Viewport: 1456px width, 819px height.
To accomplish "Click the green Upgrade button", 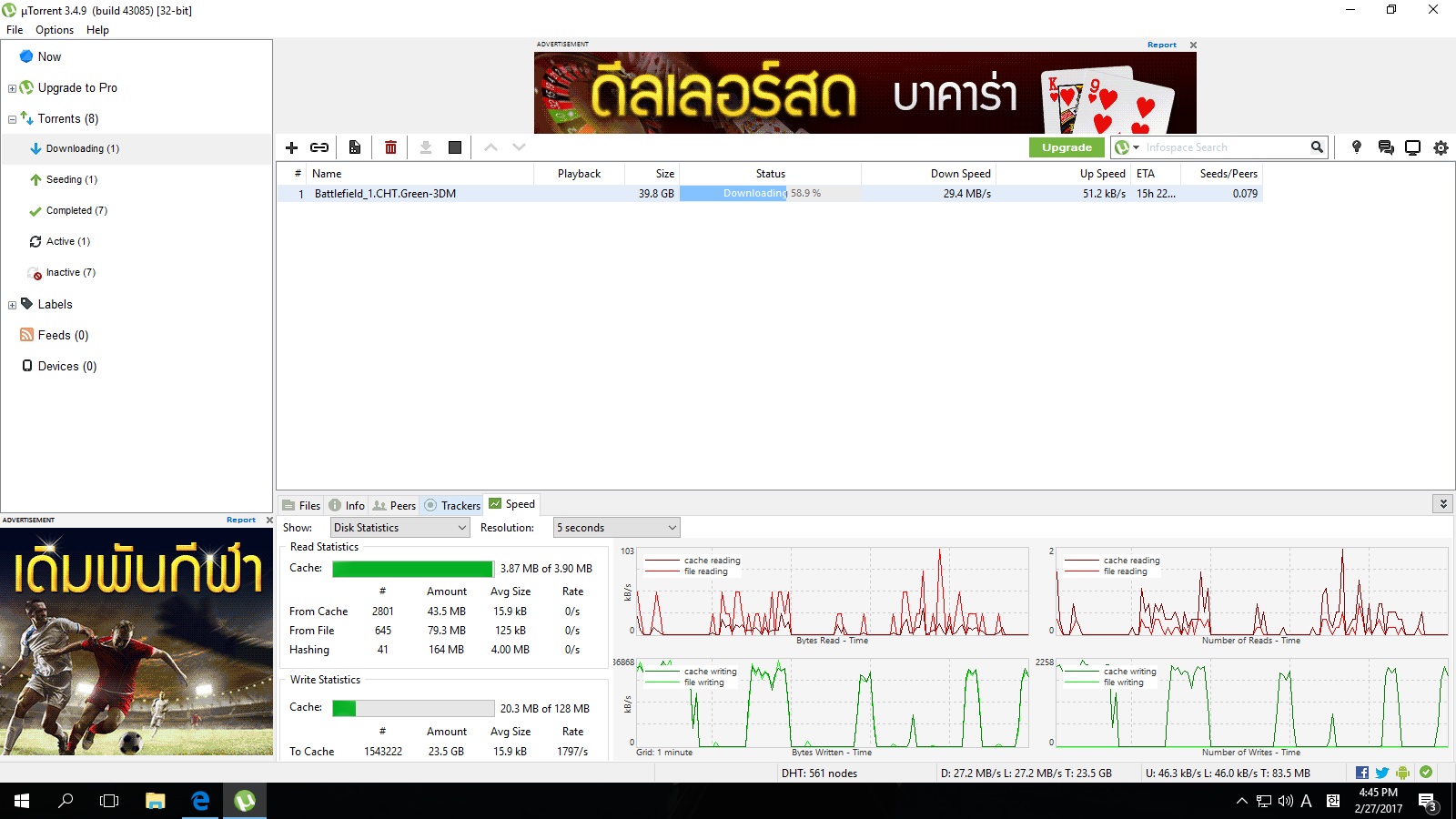I will (x=1067, y=147).
